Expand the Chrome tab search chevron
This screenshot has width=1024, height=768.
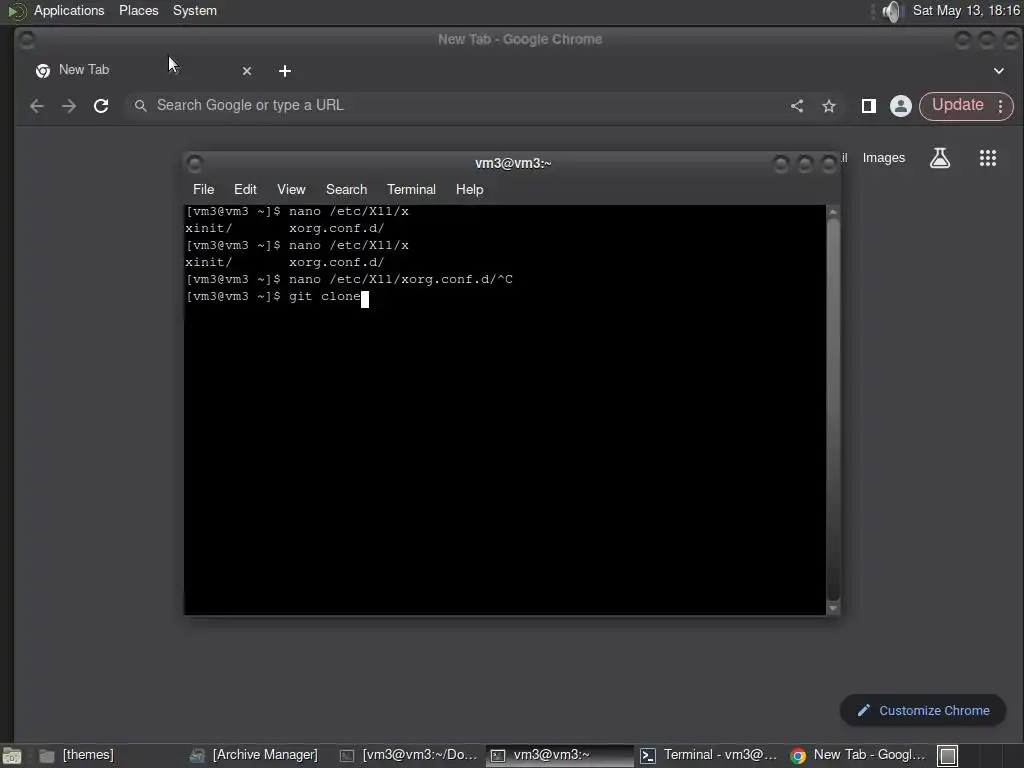(x=999, y=71)
